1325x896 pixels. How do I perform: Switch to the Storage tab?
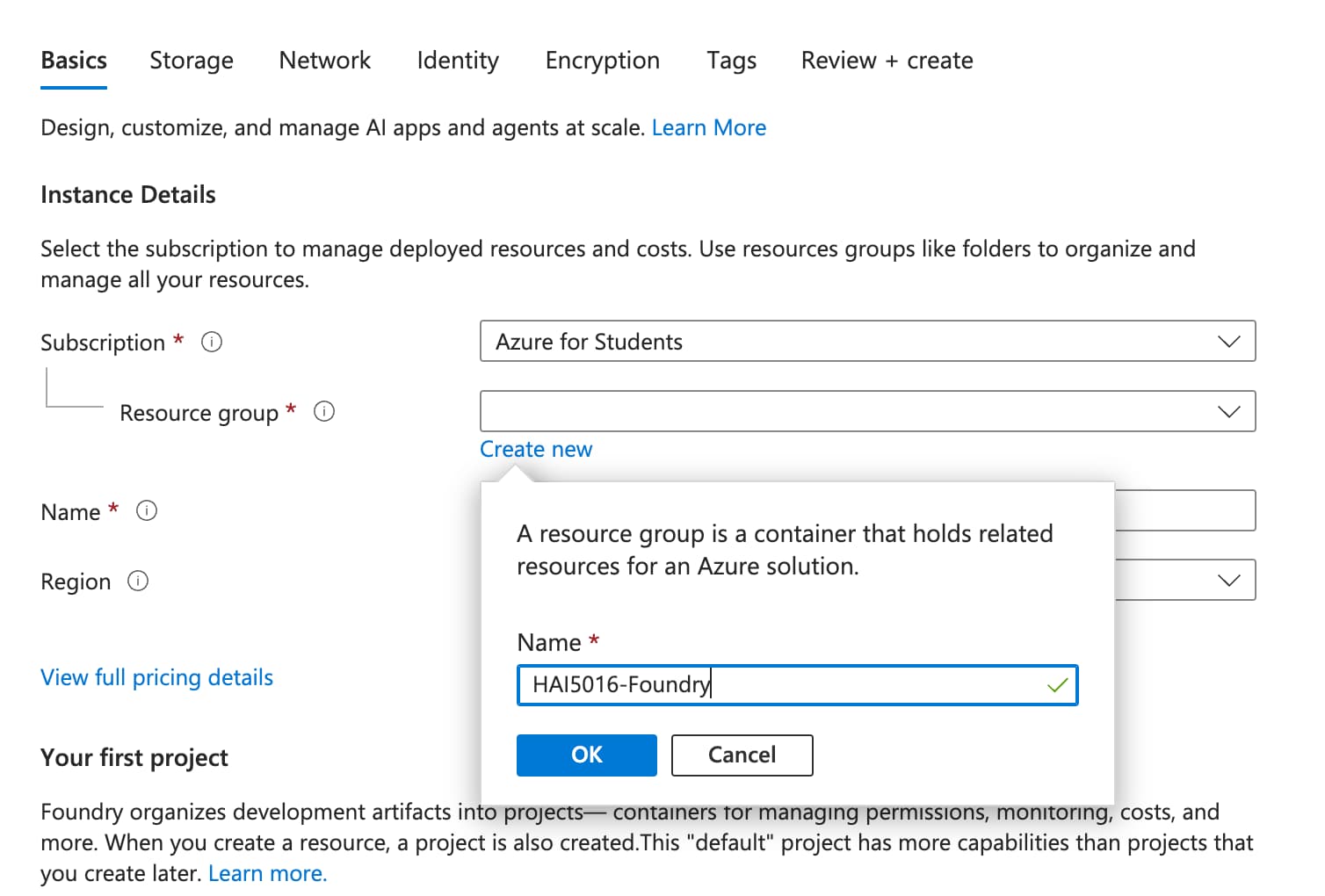point(191,60)
